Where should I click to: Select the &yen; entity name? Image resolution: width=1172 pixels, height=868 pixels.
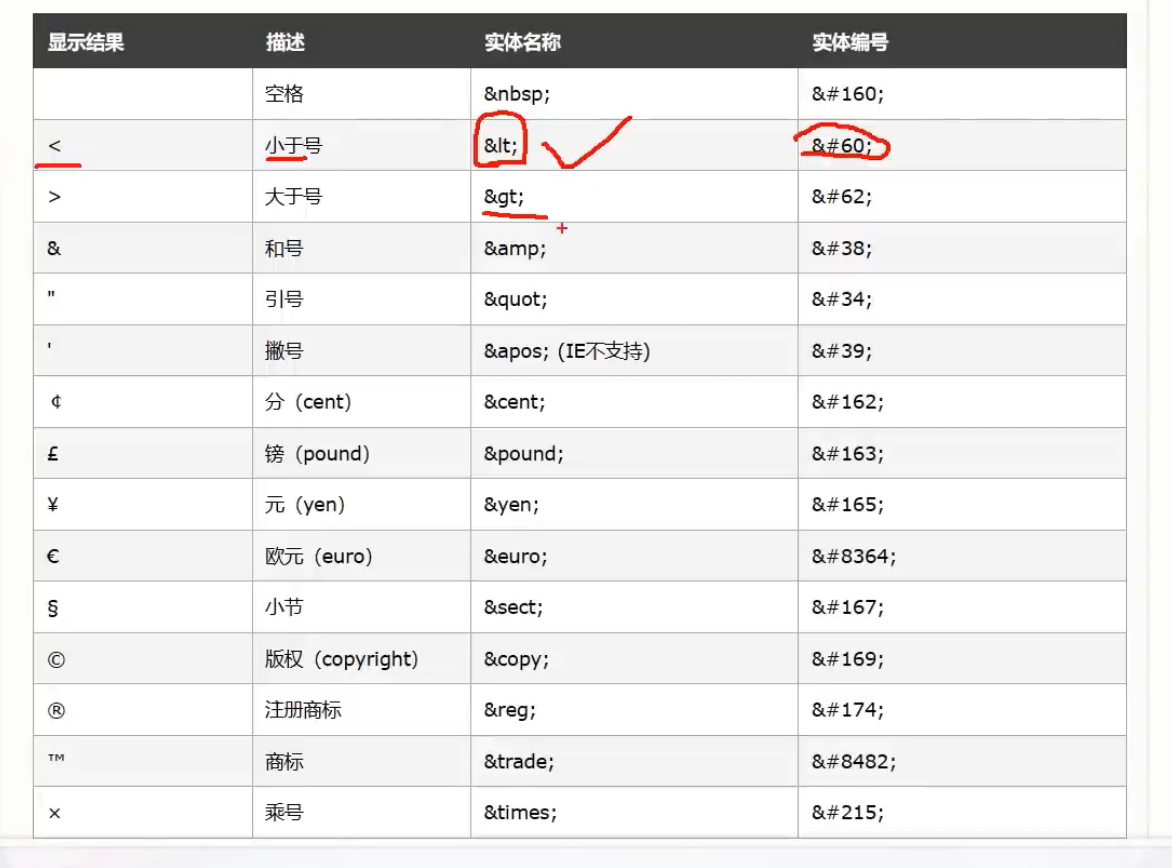511,505
